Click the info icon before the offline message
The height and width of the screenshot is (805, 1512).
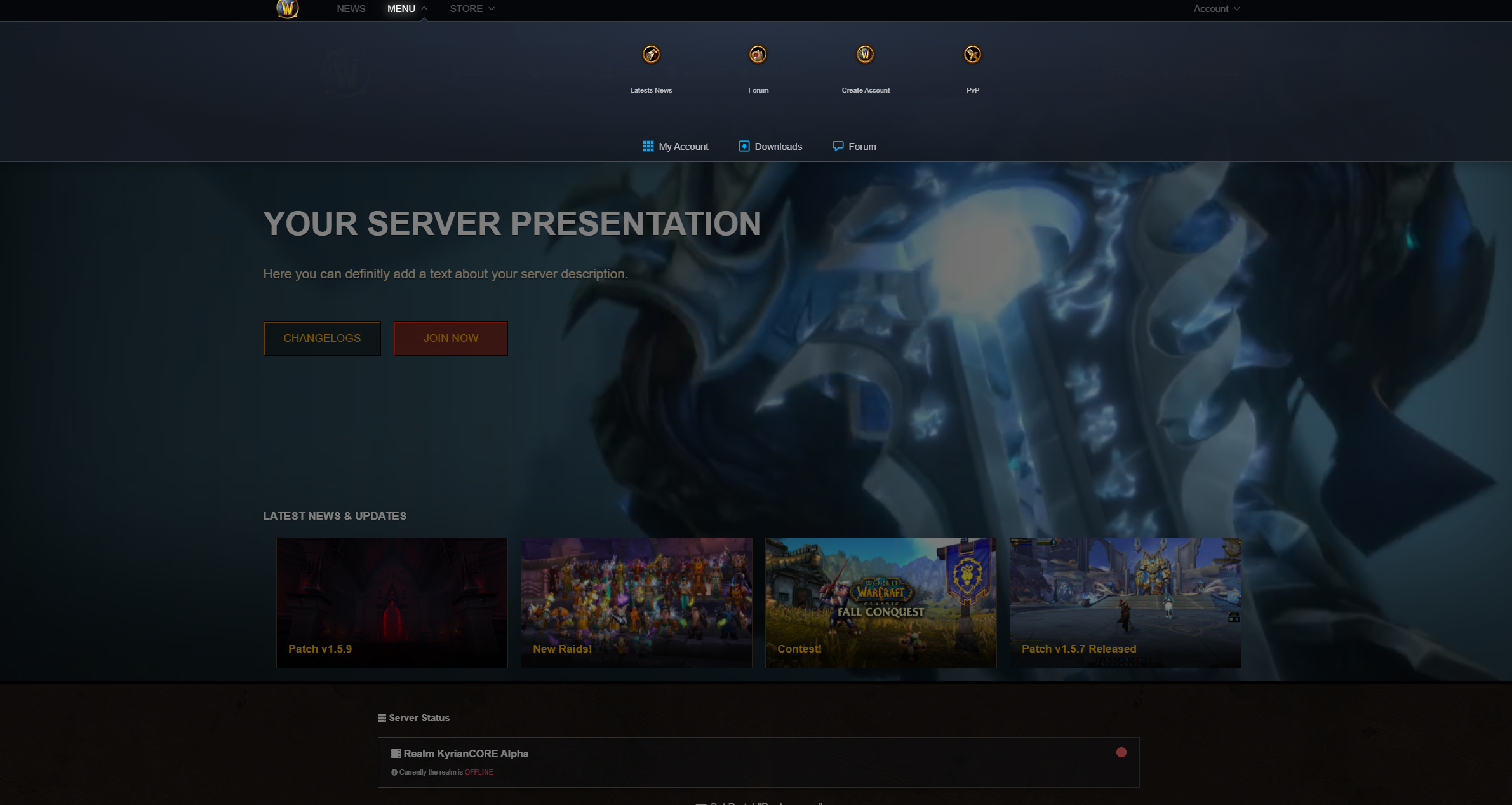pyautogui.click(x=394, y=773)
